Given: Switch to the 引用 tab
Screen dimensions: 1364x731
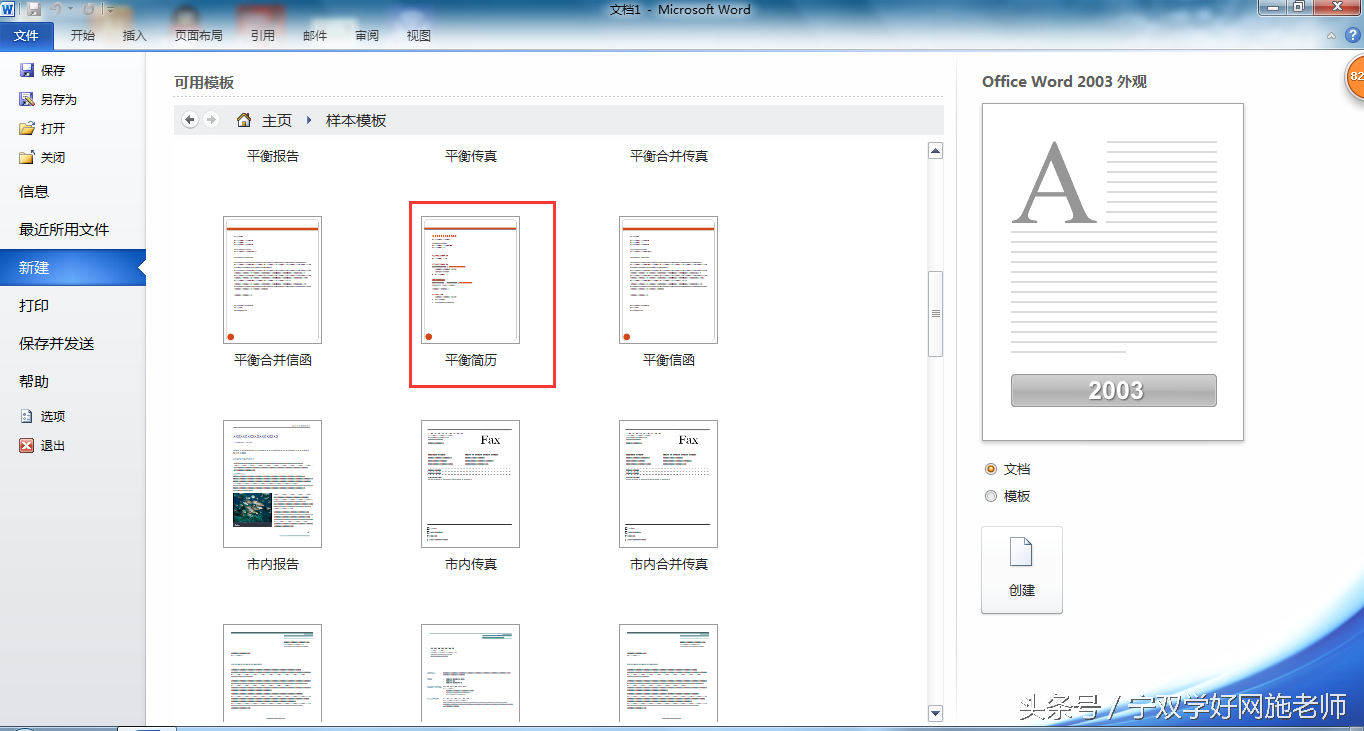Looking at the screenshot, I should 263,36.
